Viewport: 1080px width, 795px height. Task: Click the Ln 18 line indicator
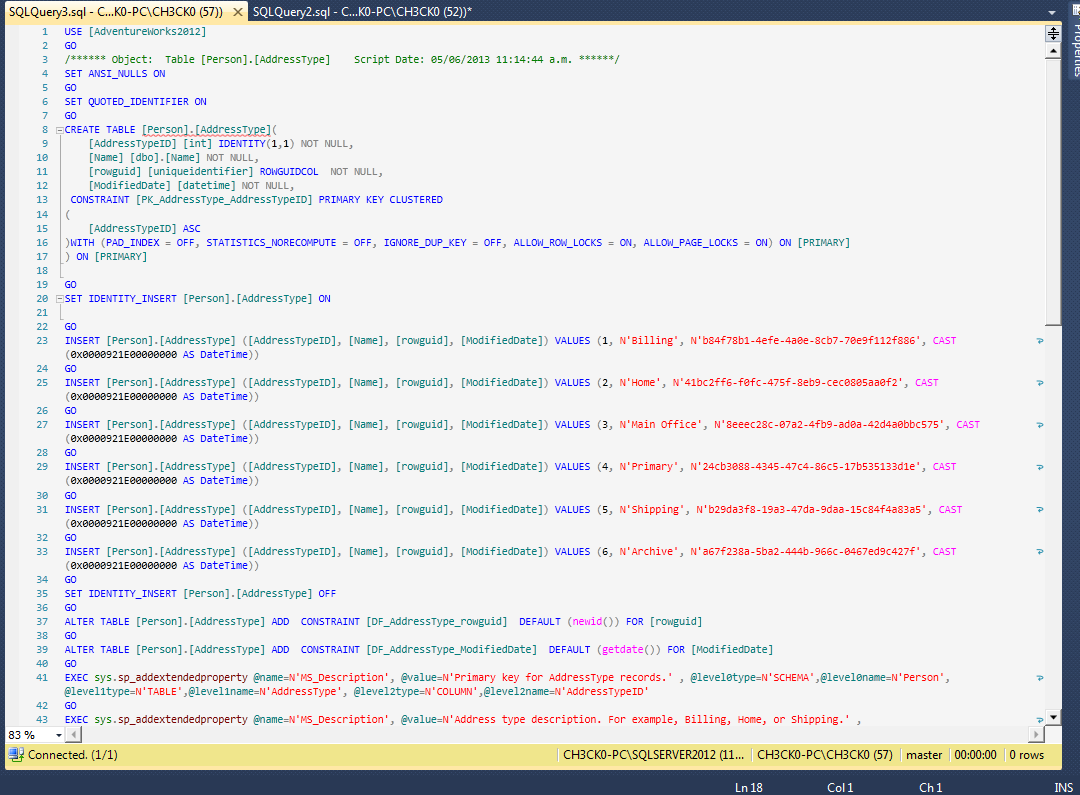[x=748, y=788]
